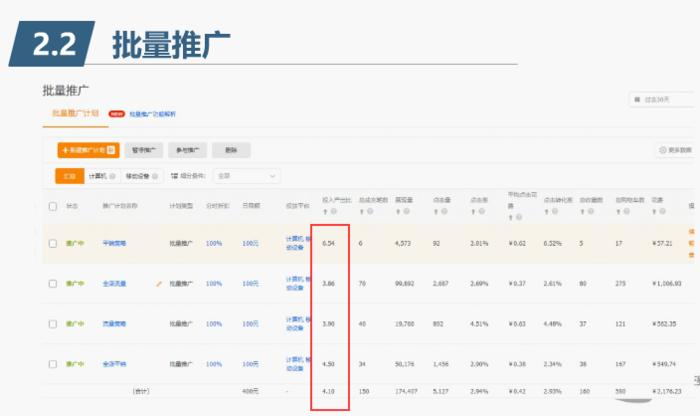
Task: Open help icon under 花费 header
Action: point(662,211)
